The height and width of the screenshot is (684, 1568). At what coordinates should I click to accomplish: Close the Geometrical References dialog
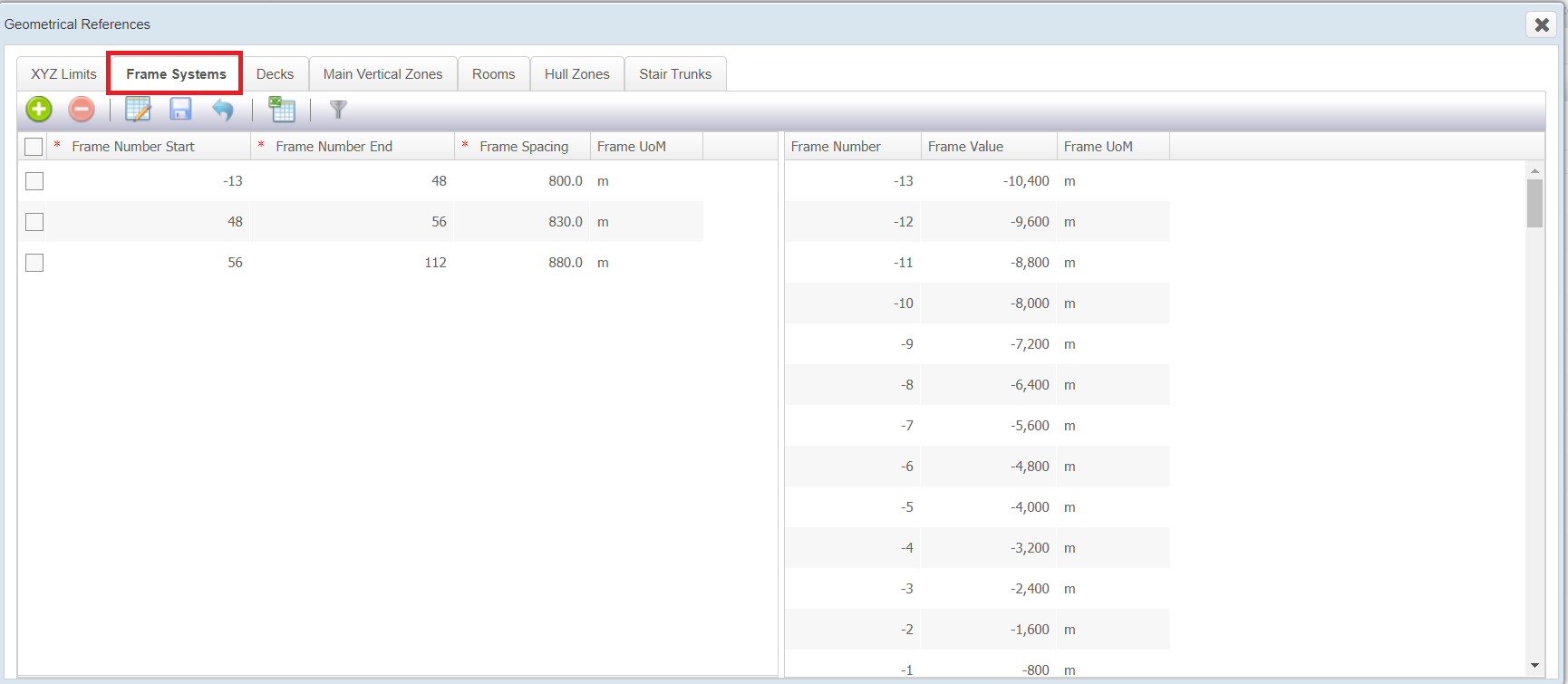[x=1541, y=24]
